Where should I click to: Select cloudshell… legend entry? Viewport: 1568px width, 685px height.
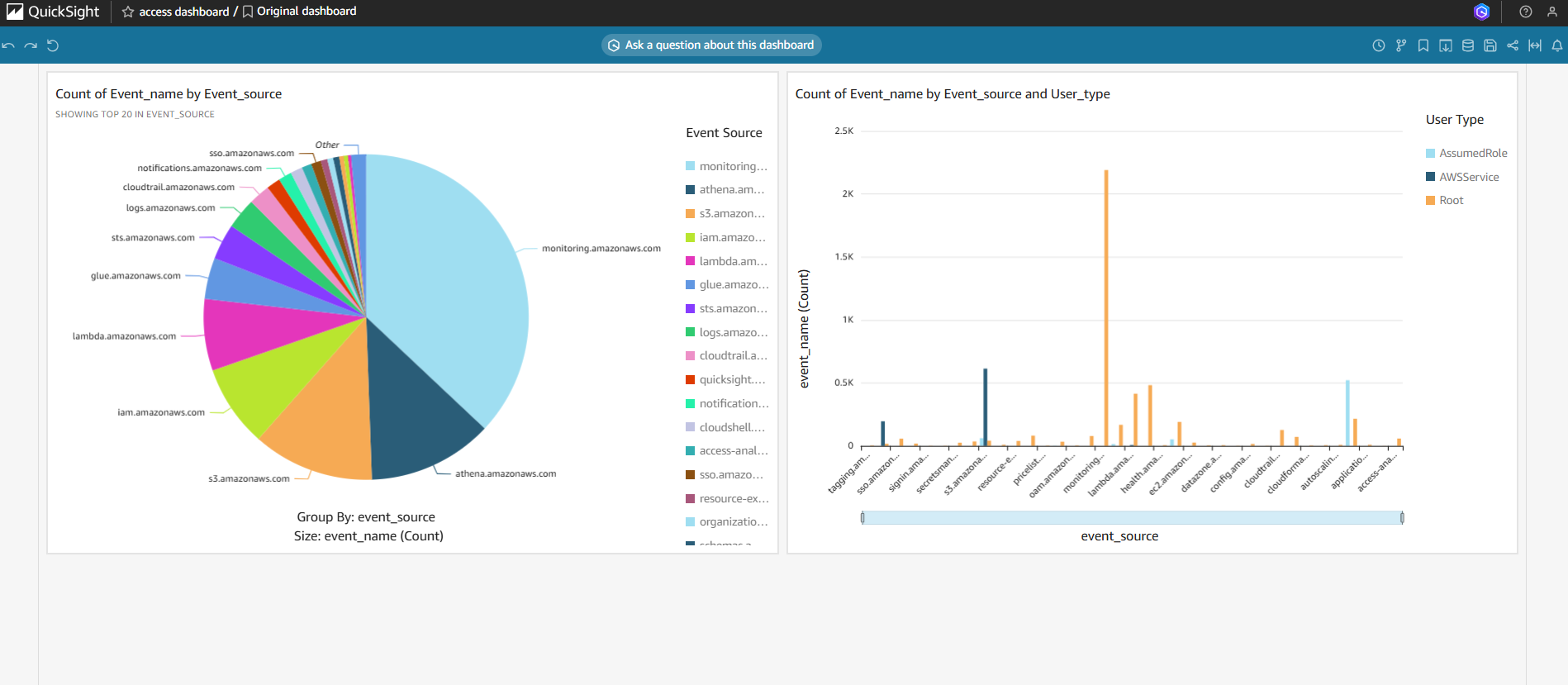click(x=725, y=427)
